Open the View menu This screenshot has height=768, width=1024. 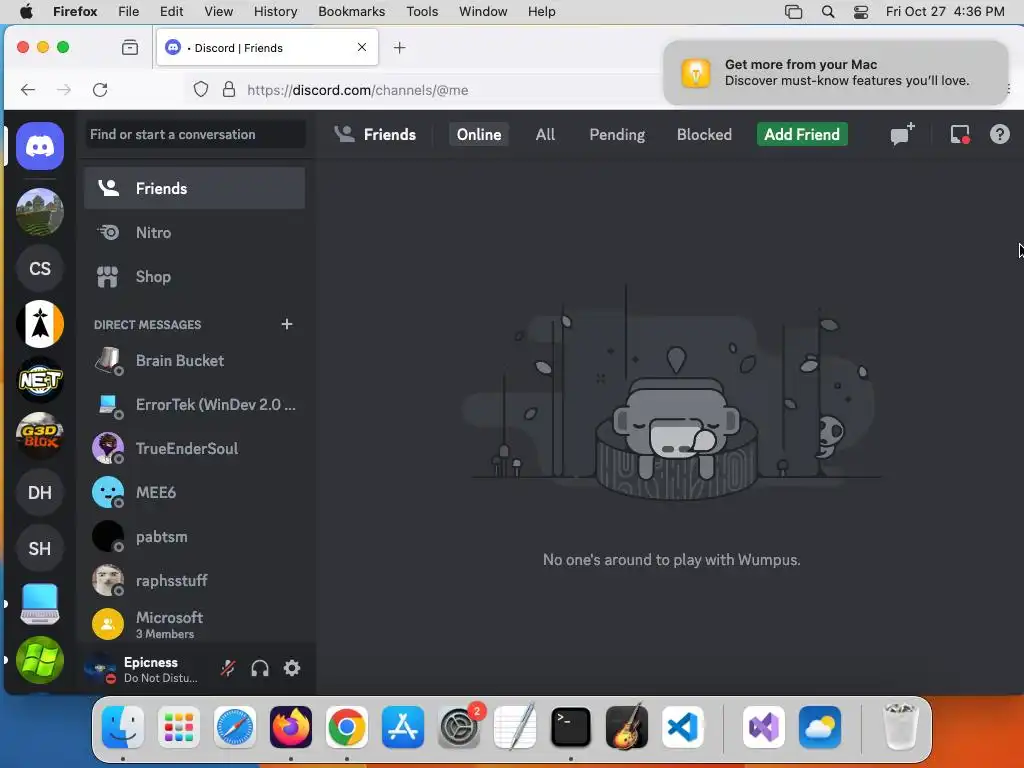218,11
